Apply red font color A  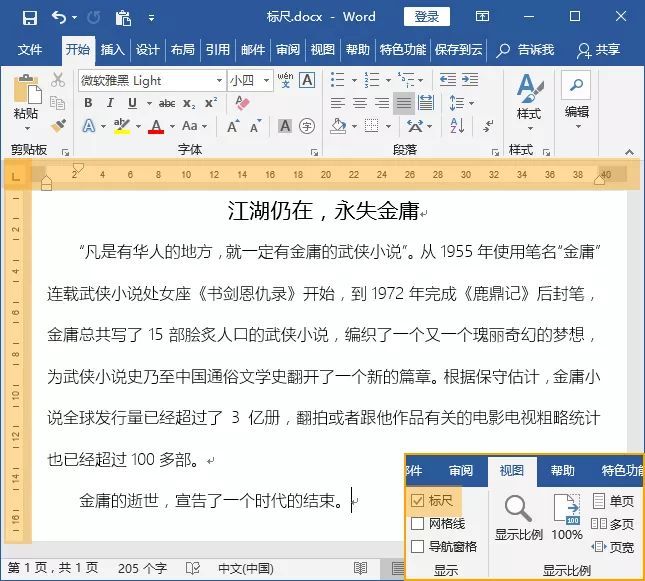[156, 126]
